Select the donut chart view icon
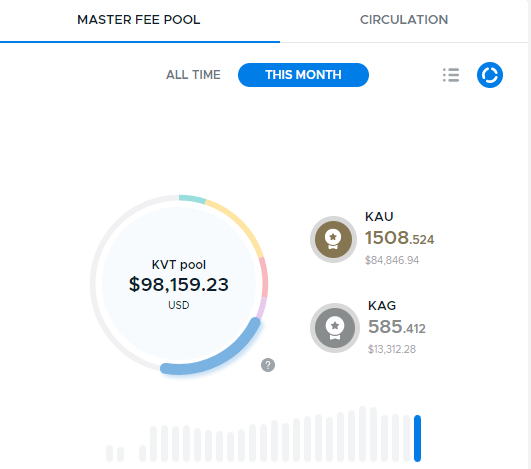Image resolution: width=531 pixels, height=469 pixels. tap(490, 75)
